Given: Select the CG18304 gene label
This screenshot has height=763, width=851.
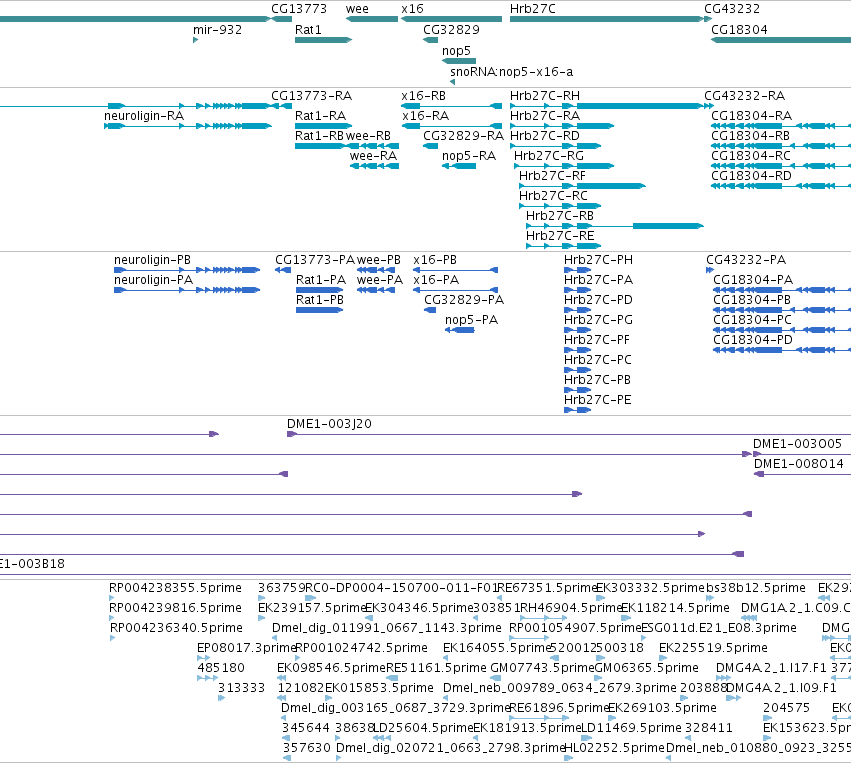Looking at the screenshot, I should point(739,30).
